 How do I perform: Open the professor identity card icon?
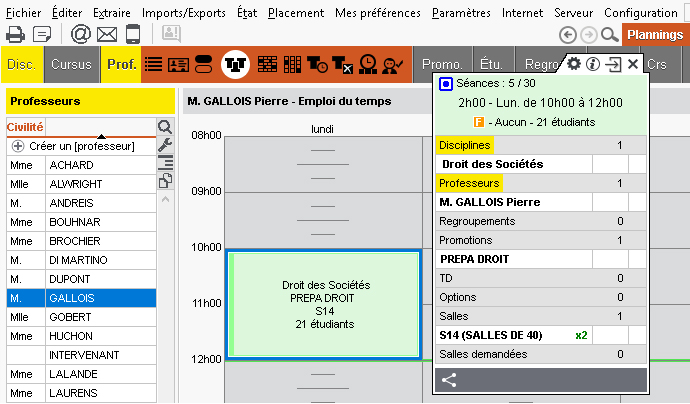coord(178,65)
